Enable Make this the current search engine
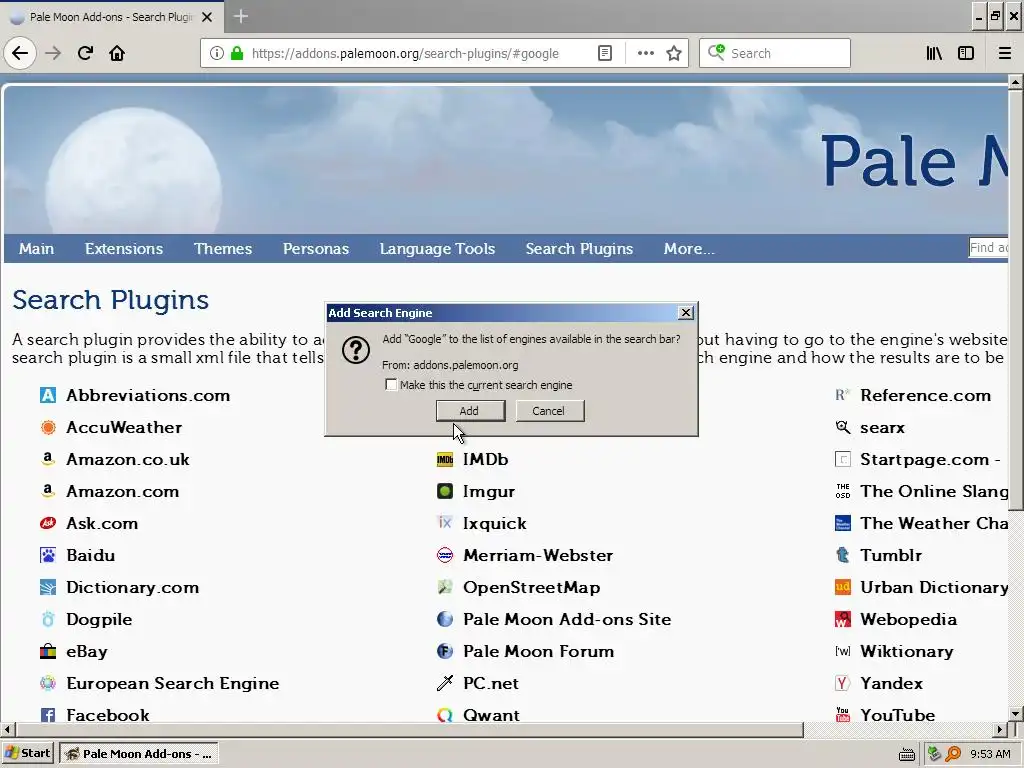Viewport: 1024px width, 768px height. pos(391,385)
